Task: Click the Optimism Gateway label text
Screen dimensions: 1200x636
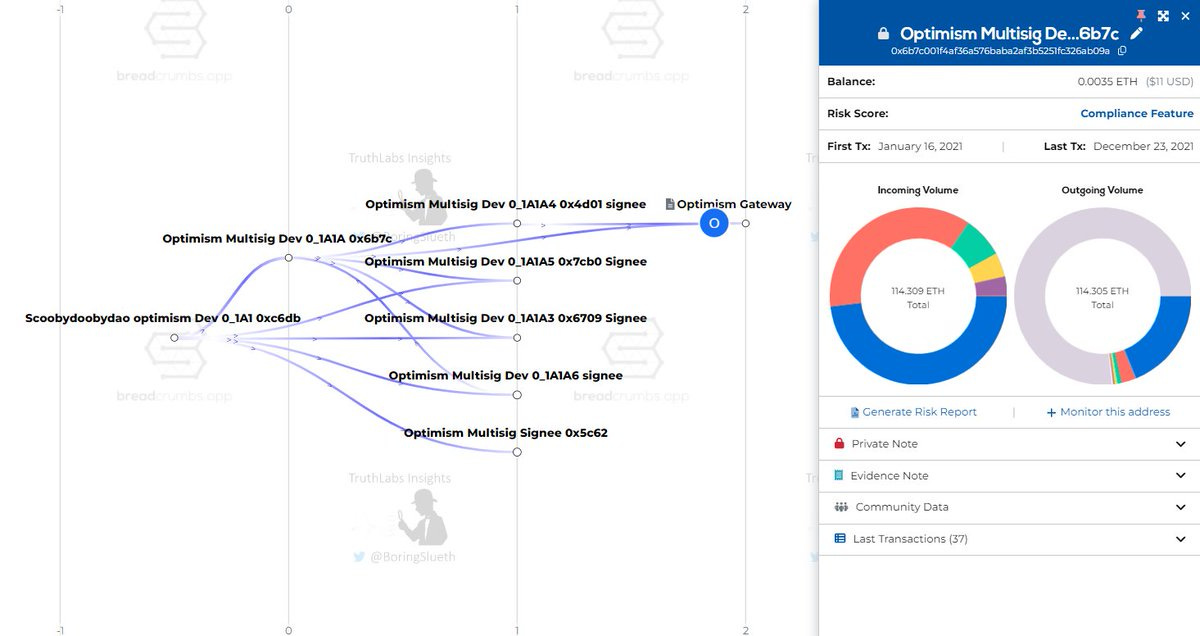Action: coord(734,204)
